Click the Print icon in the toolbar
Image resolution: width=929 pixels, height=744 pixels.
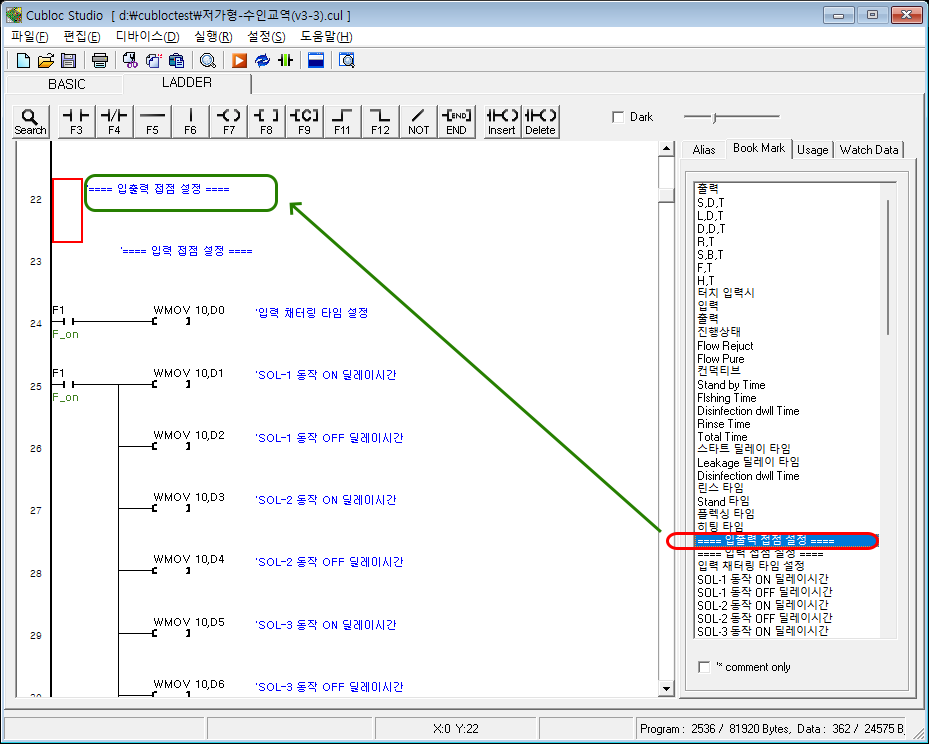pos(100,60)
